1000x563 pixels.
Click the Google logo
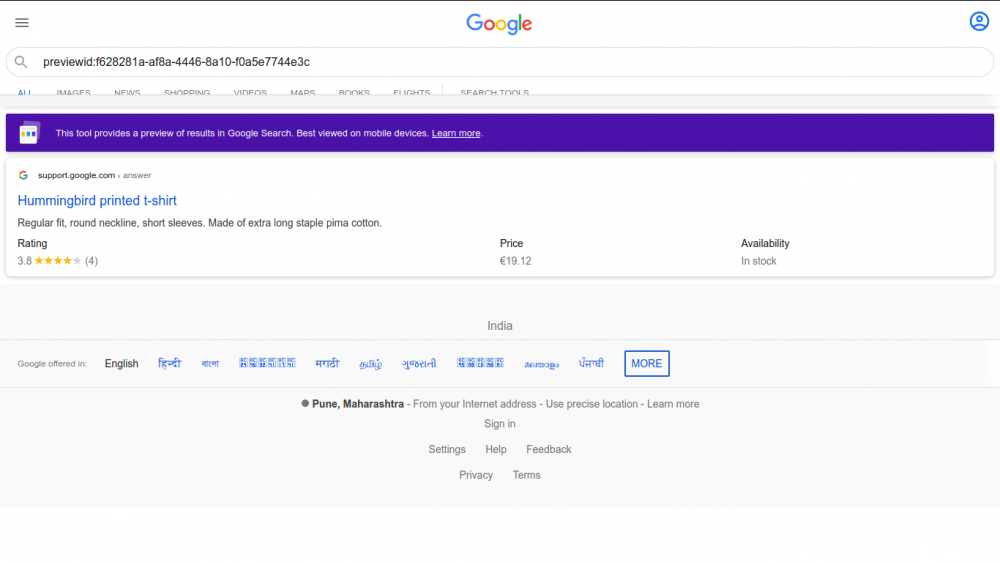[499, 24]
